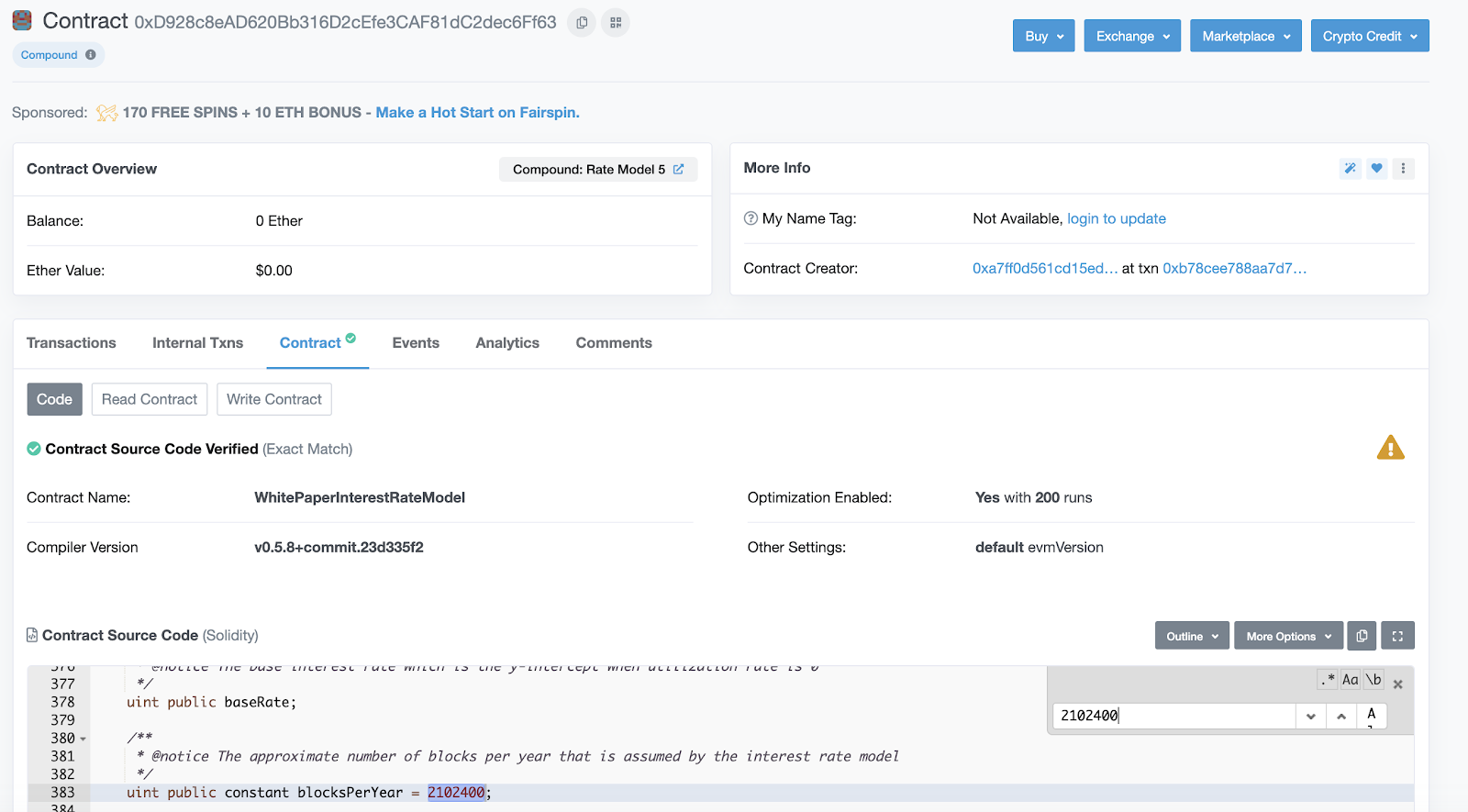Expand the More Options dropdown
The width and height of the screenshot is (1468, 812).
[1289, 636]
